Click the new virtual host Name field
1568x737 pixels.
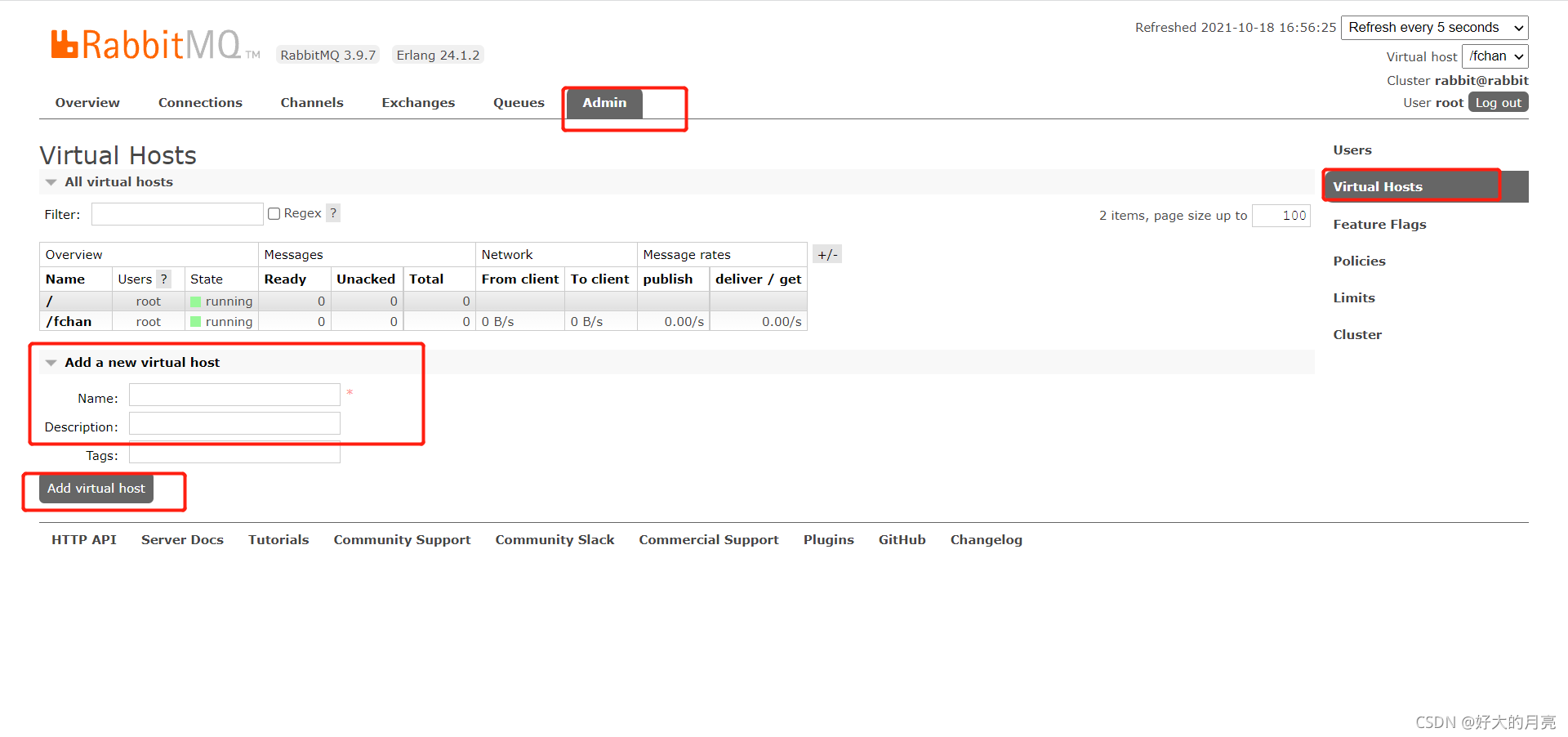tap(234, 395)
